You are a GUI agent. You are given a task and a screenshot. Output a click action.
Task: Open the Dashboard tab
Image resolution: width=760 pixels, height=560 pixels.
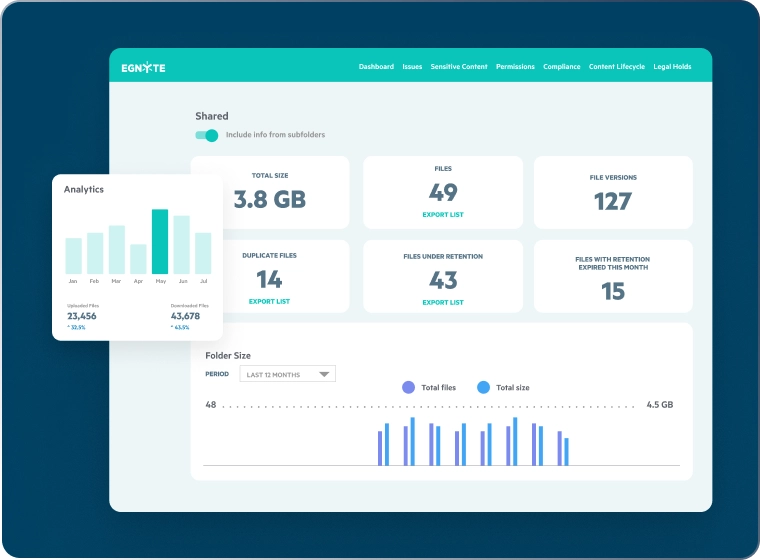(x=376, y=67)
